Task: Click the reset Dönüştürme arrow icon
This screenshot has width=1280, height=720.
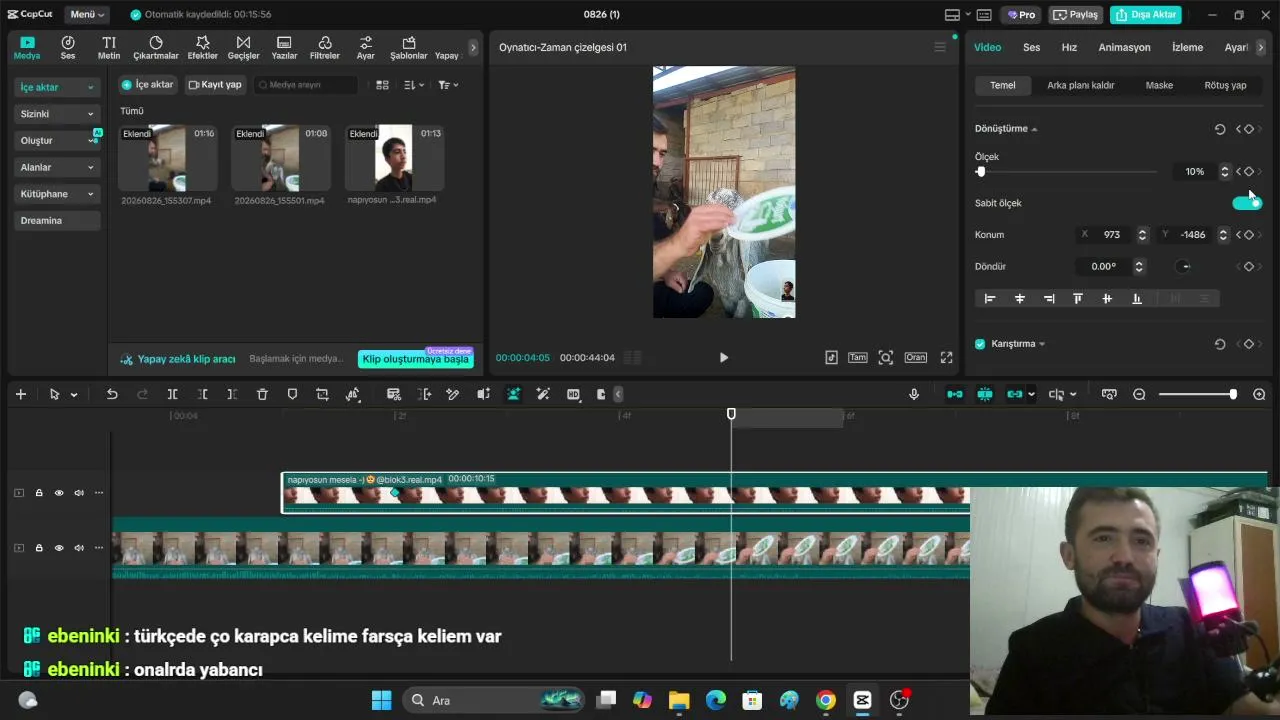Action: pyautogui.click(x=1220, y=129)
